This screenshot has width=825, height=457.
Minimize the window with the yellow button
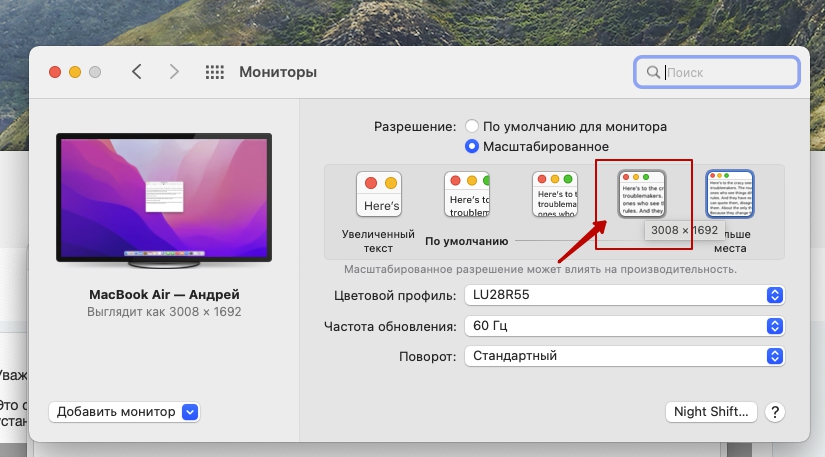[x=75, y=72]
